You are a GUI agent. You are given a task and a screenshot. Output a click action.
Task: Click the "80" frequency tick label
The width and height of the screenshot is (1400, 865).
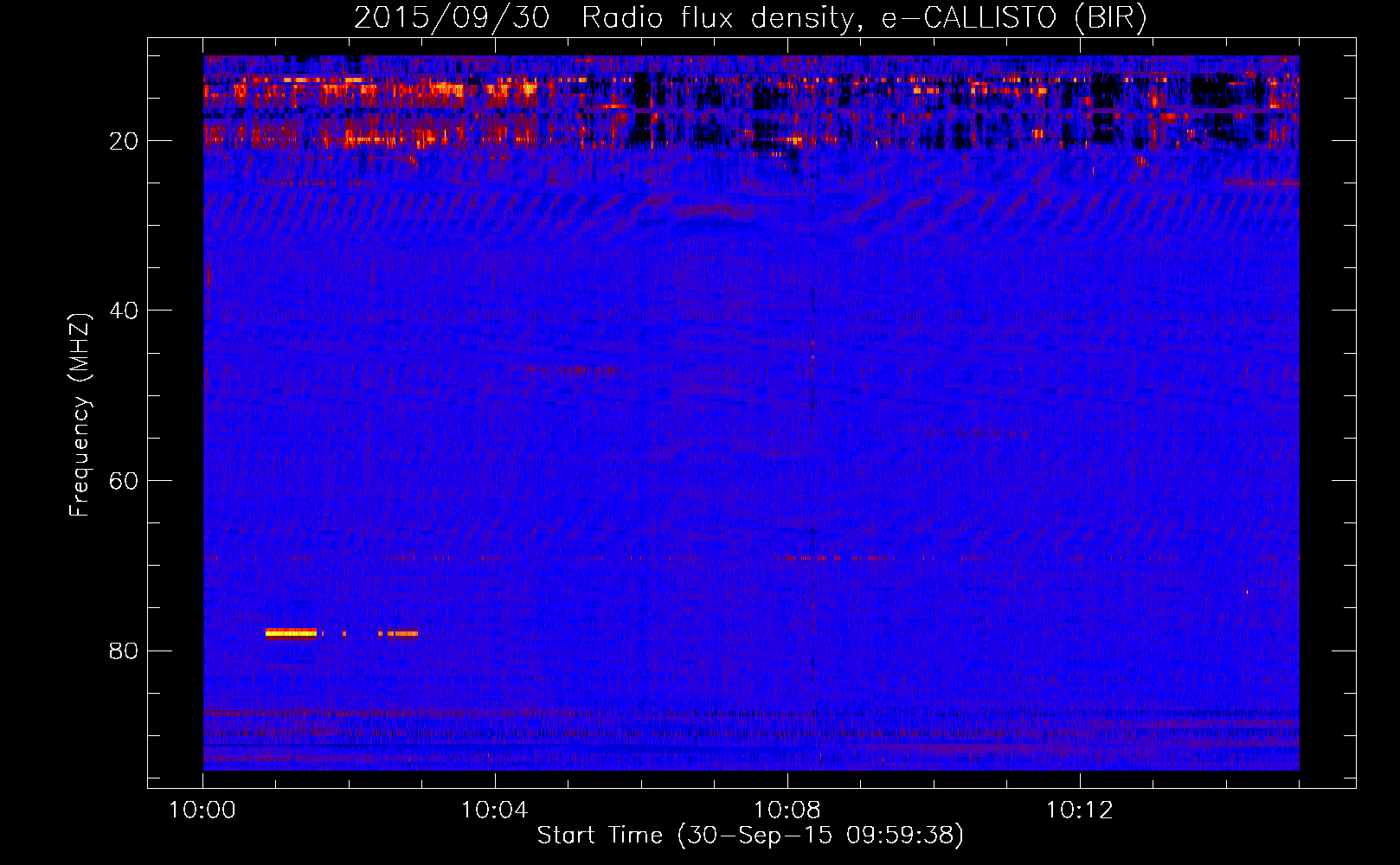(x=125, y=650)
